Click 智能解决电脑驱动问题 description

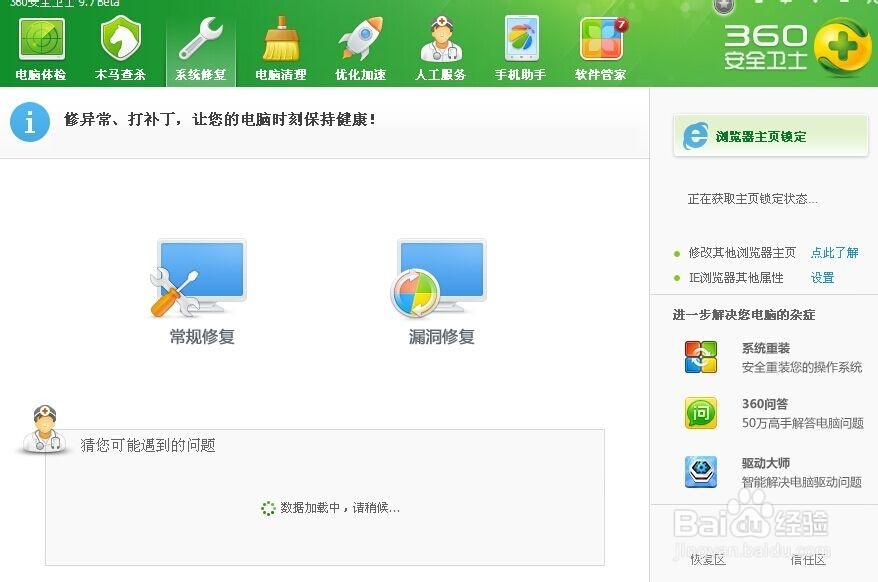click(x=802, y=482)
